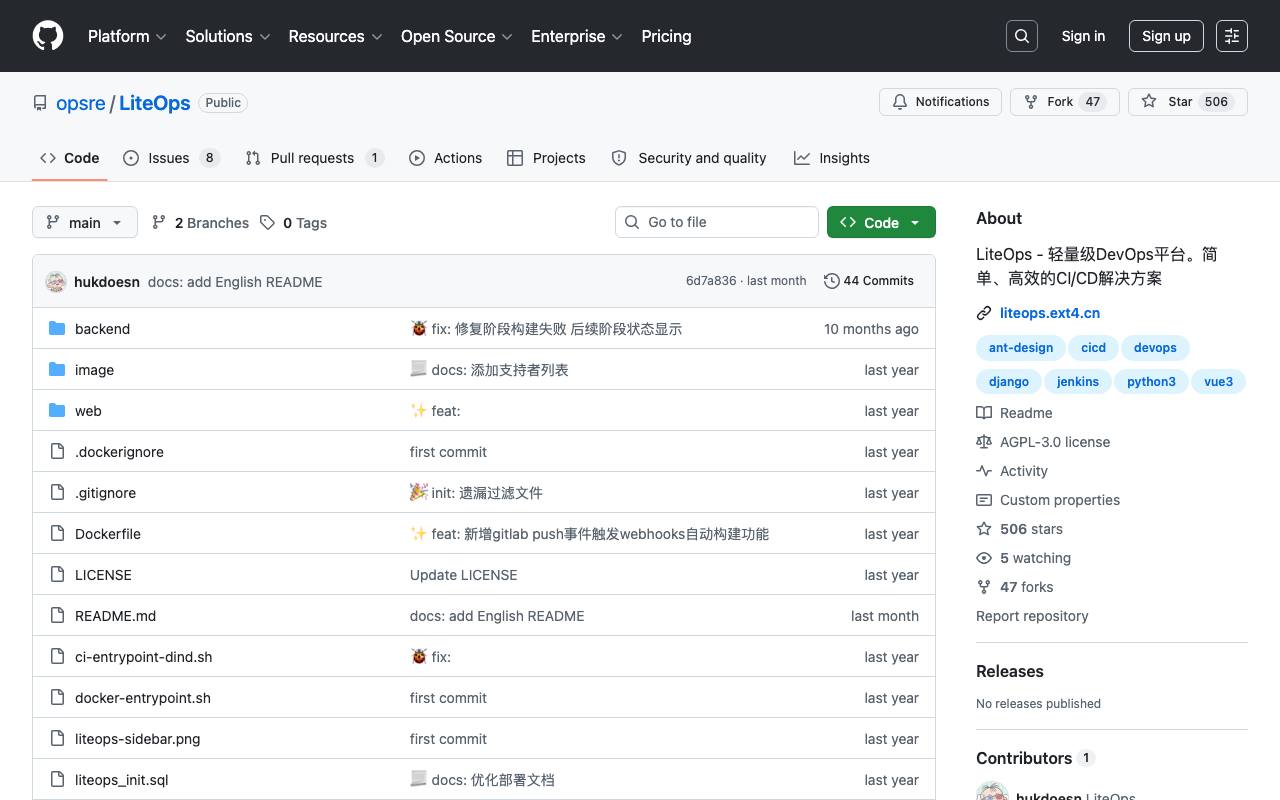Switch to the Insights tab

[x=832, y=158]
